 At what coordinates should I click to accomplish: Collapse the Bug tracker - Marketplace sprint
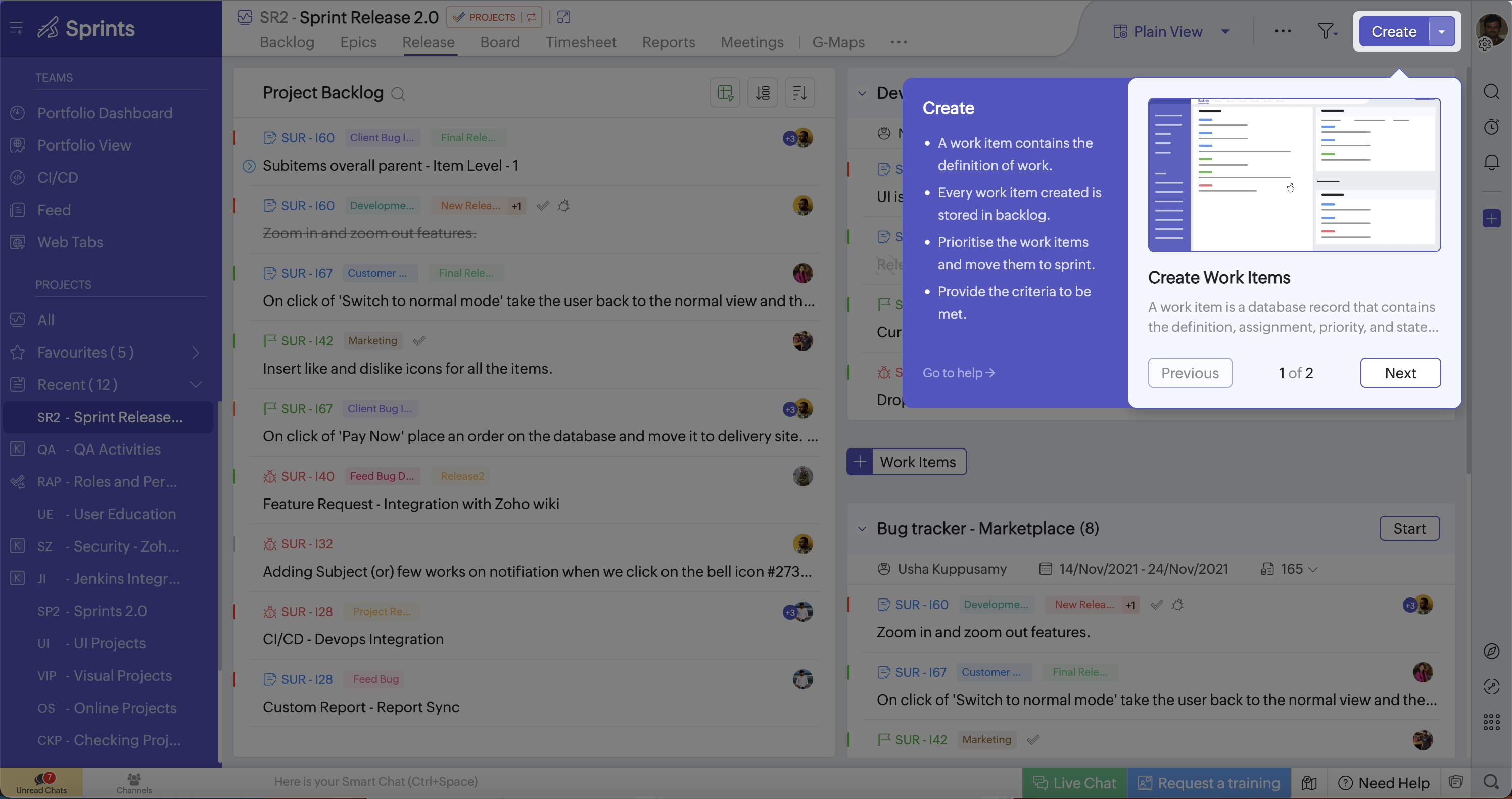(x=862, y=529)
